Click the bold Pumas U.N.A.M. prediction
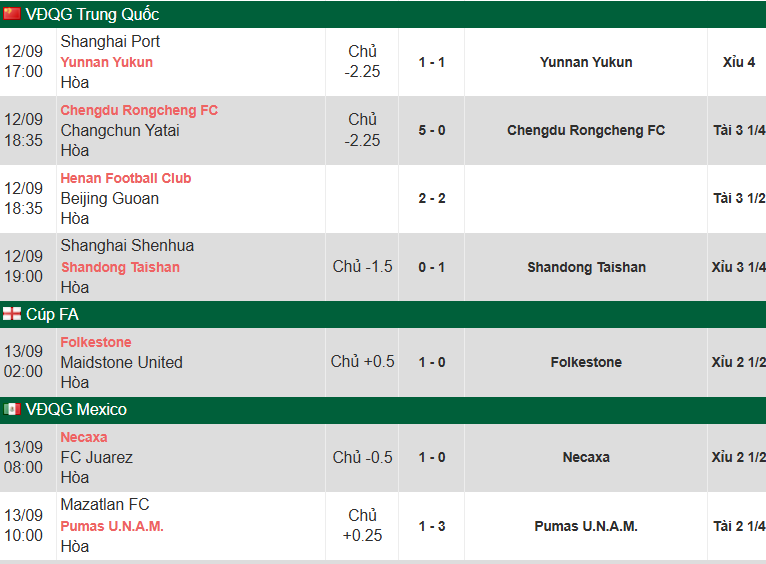Screen dimensions: 766x564 tap(586, 526)
